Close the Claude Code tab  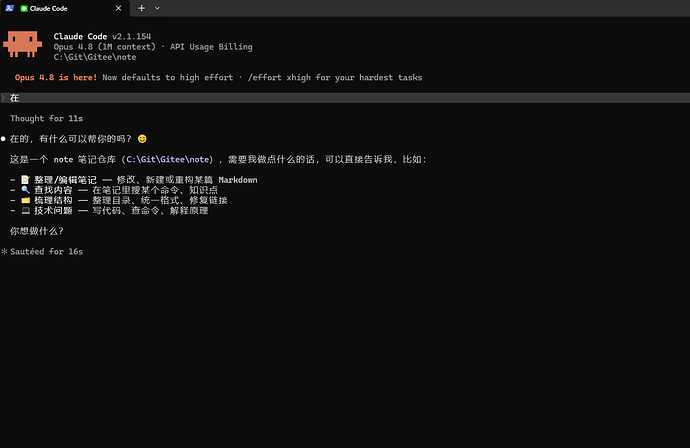(x=118, y=8)
